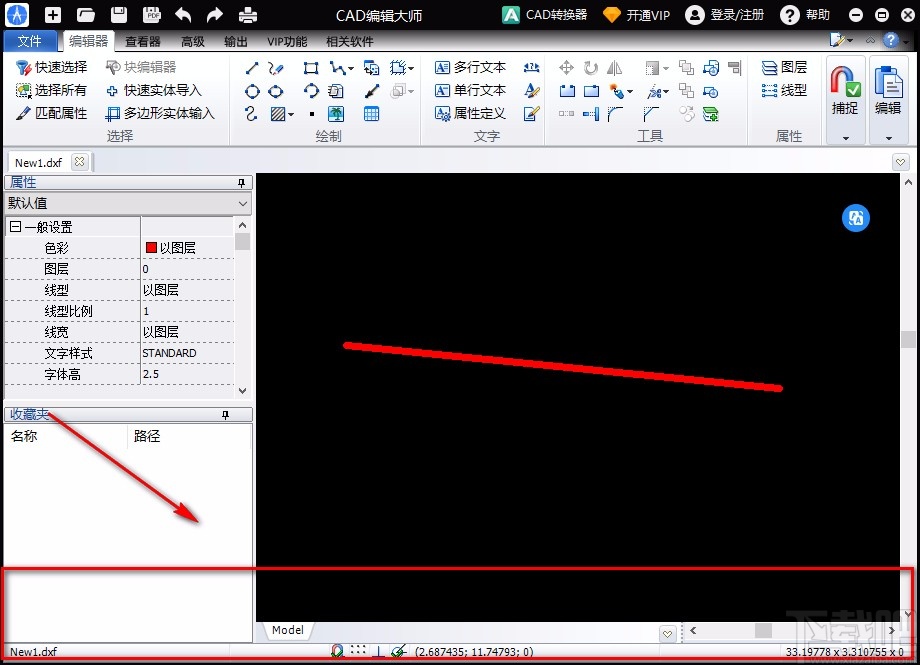
Task: Click the CAD Converter button
Action: click(x=544, y=15)
